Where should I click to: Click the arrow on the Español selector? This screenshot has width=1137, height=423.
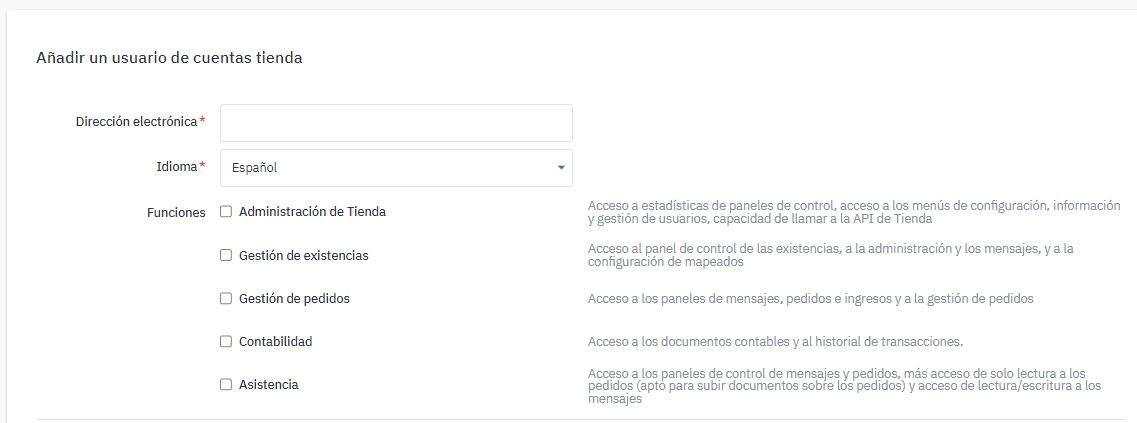[560, 168]
